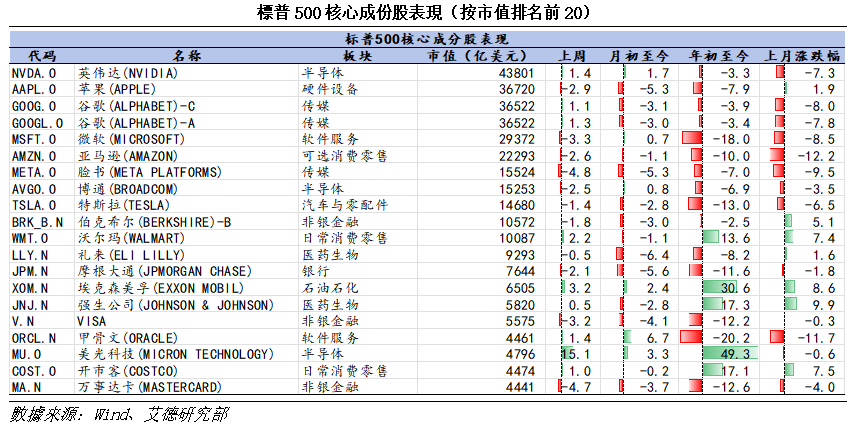Click Microsoft's year-to-date value -18.0
This screenshot has height=426, width=851.
(731, 139)
